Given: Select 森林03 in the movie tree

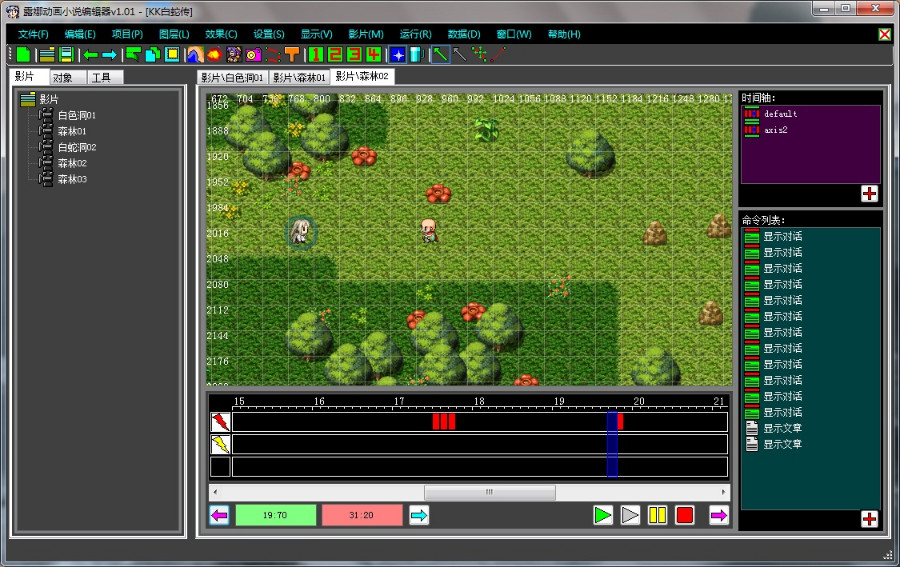Looking at the screenshot, I should (72, 180).
